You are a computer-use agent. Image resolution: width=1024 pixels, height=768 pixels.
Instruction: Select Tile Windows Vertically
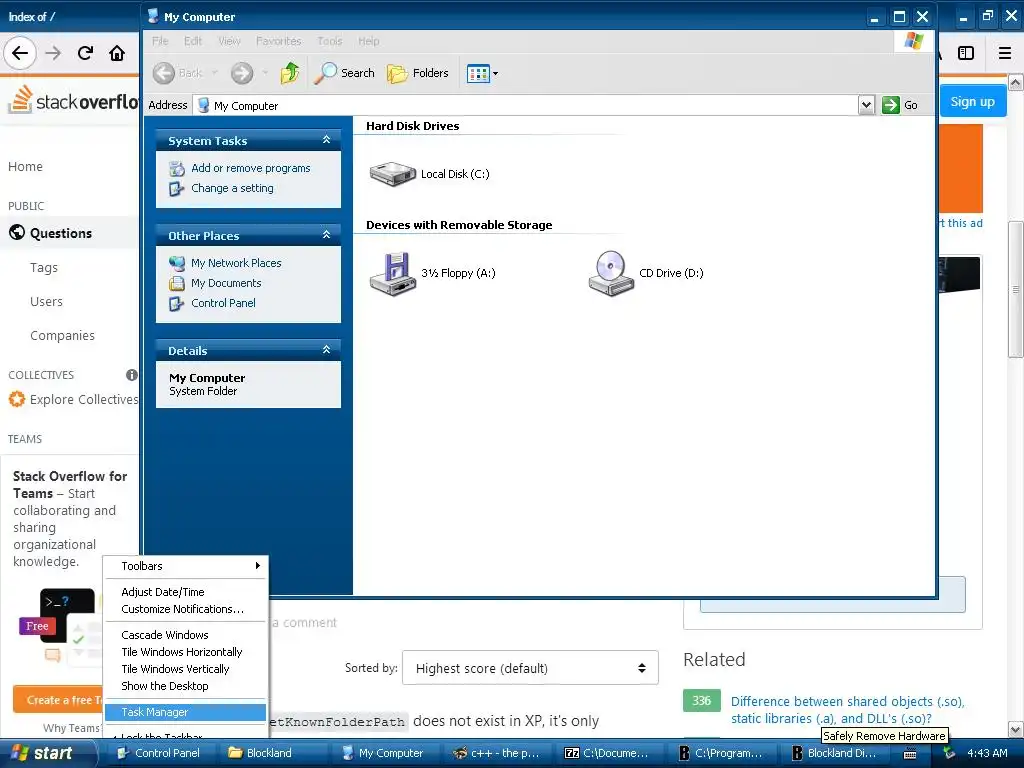pos(185,669)
